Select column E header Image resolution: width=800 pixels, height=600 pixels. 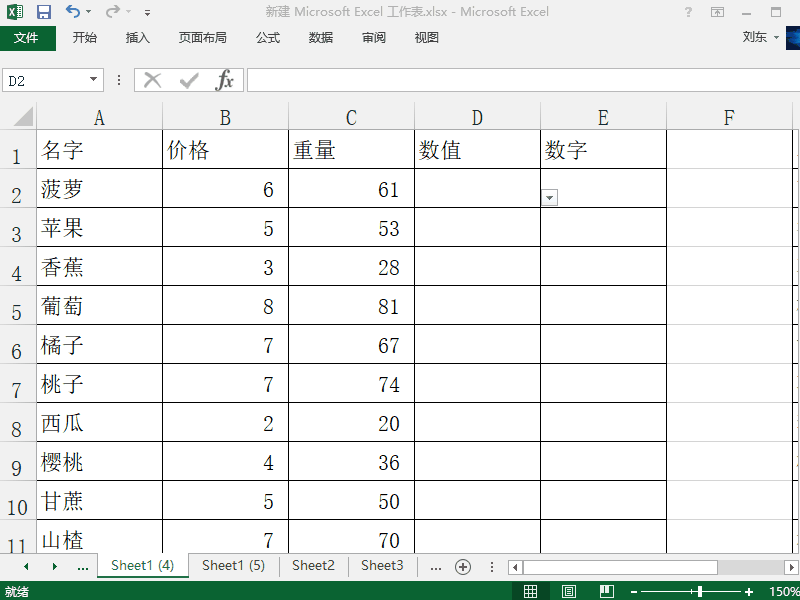(x=604, y=117)
